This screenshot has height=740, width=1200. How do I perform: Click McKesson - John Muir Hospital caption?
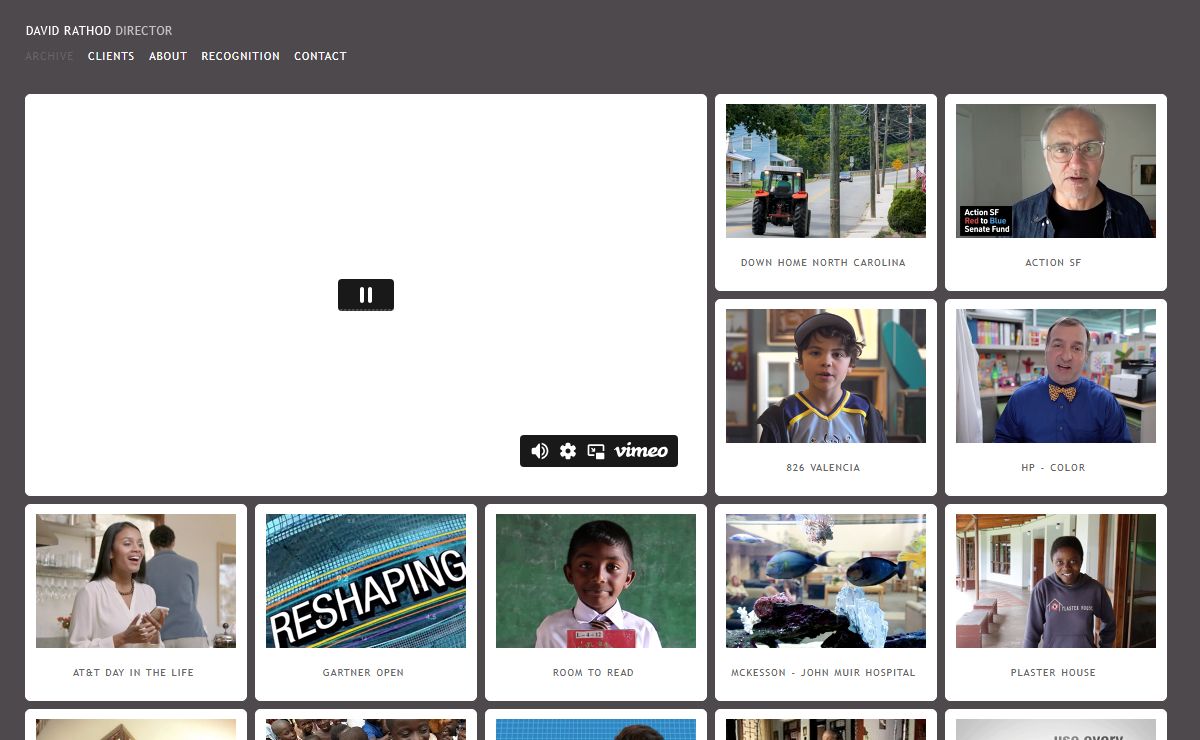pos(823,673)
